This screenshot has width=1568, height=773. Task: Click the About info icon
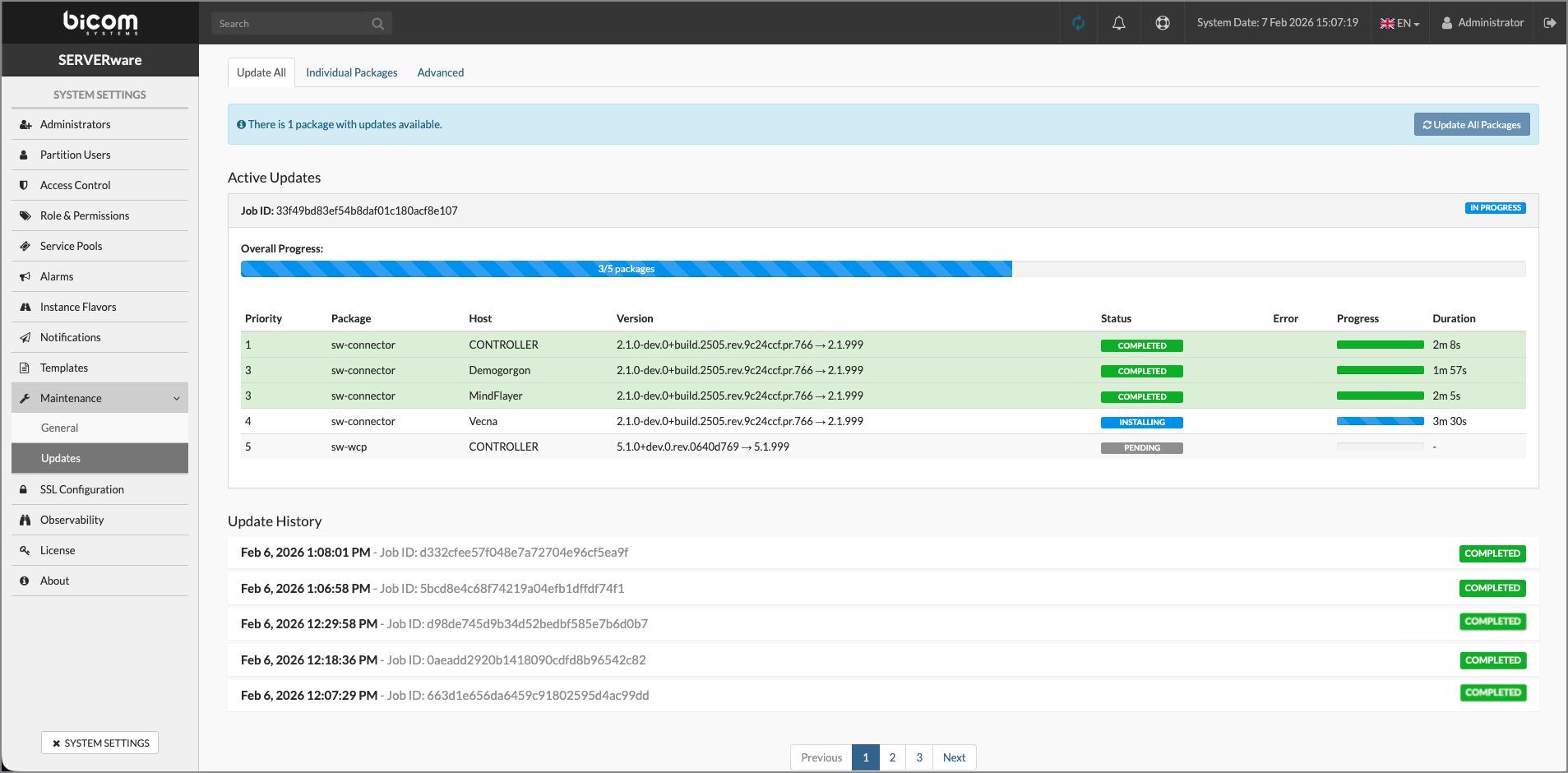[x=24, y=581]
